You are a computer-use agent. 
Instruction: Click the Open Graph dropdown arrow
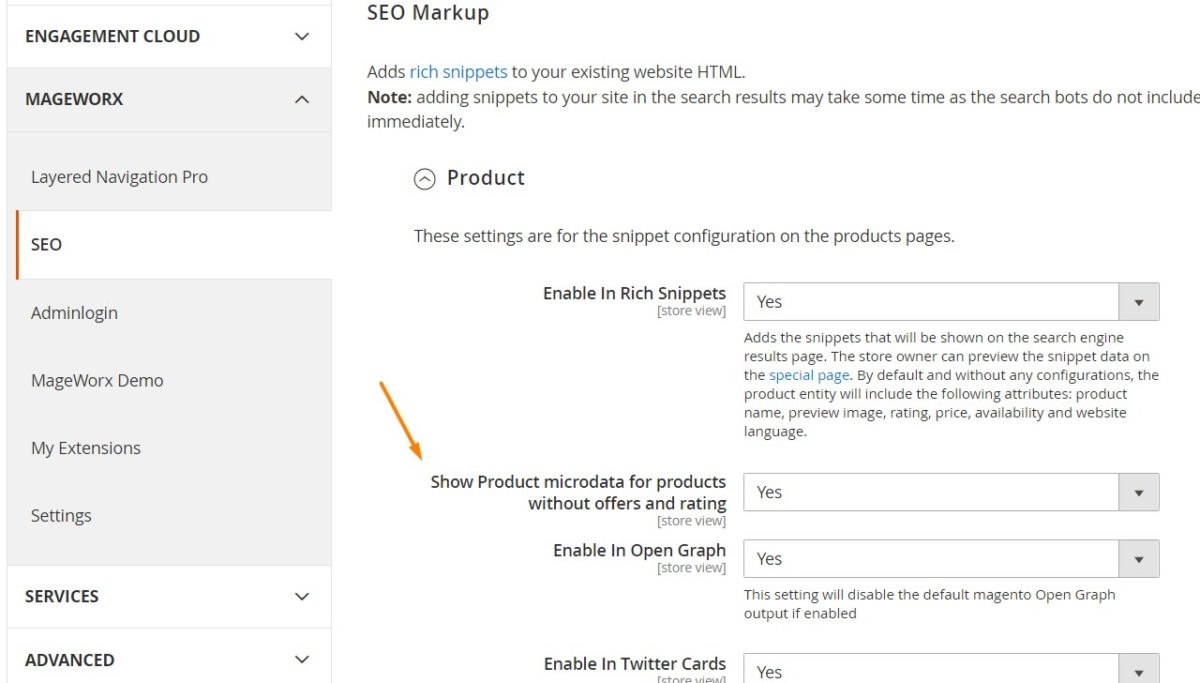click(x=1138, y=558)
